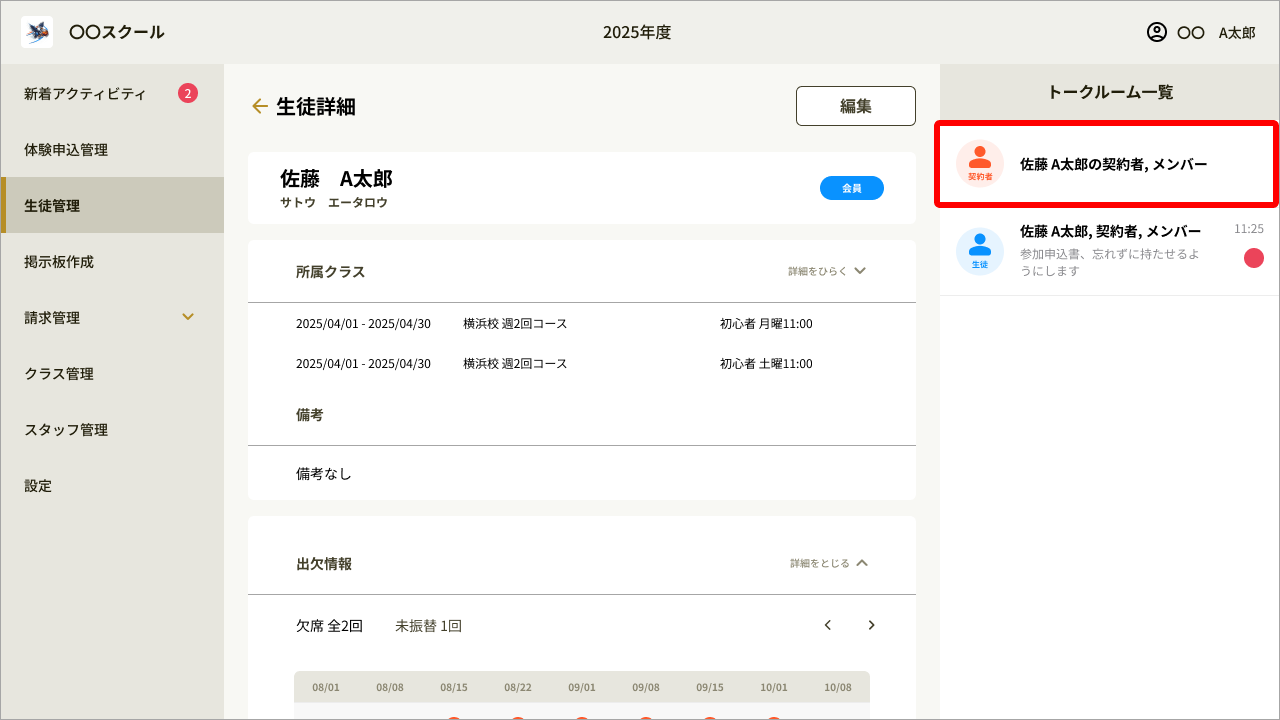Go to previous attendance period
Image resolution: width=1280 pixels, height=720 pixels.
(x=828, y=625)
